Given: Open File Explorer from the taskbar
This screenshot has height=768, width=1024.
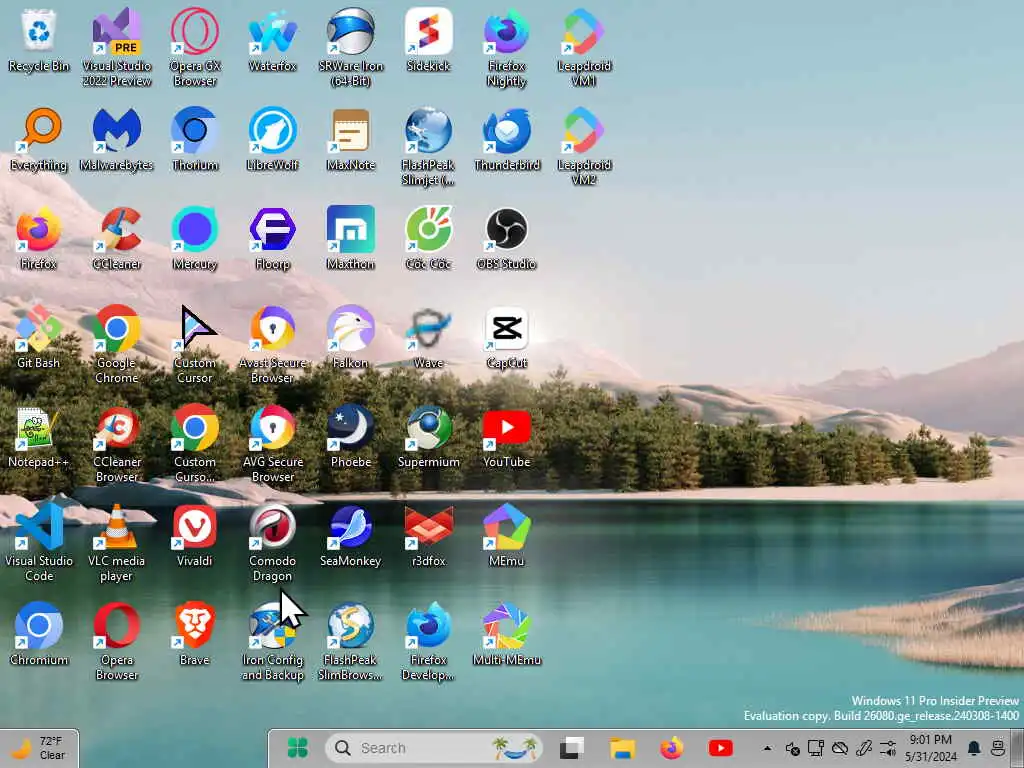Looking at the screenshot, I should tap(622, 748).
